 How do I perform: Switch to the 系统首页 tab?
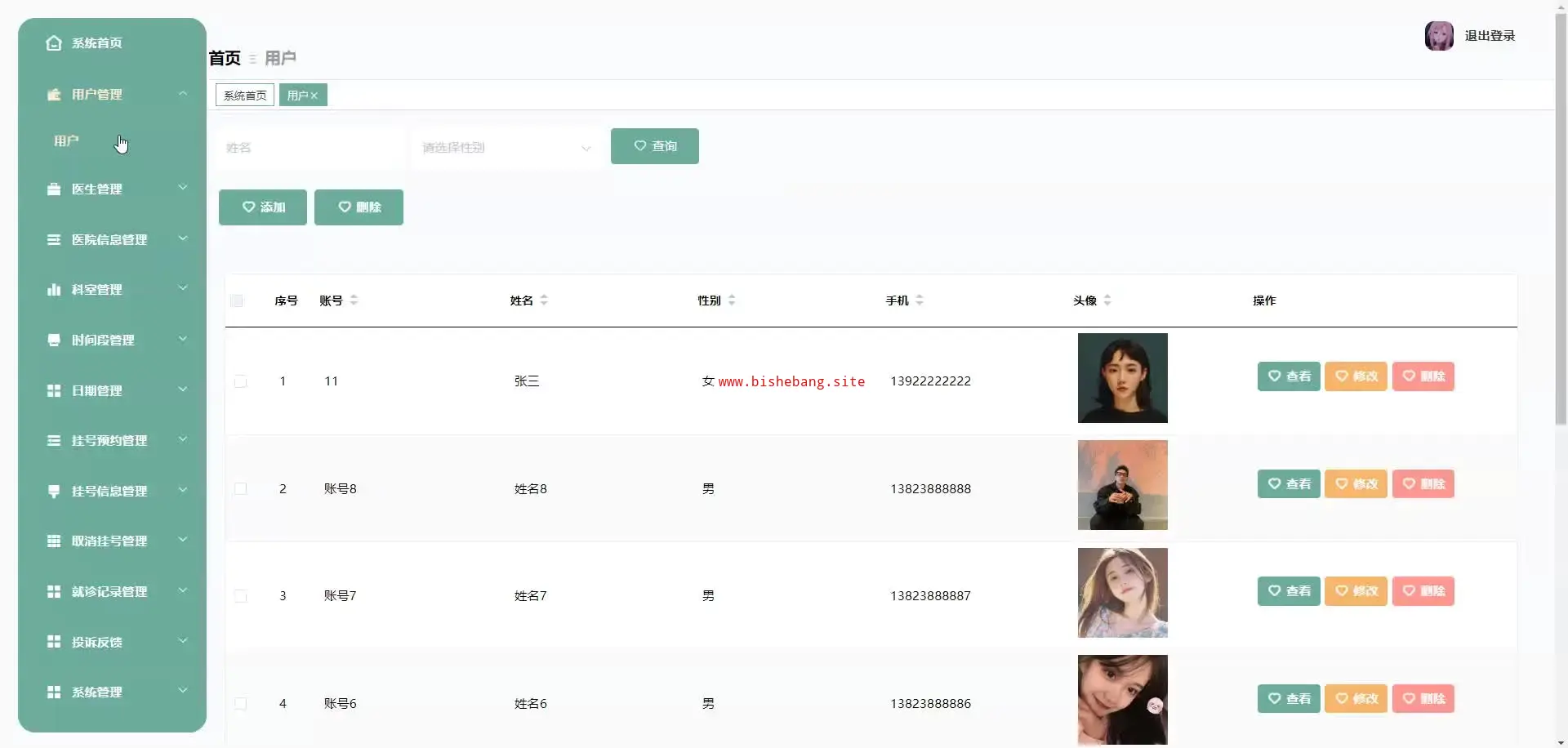(245, 96)
